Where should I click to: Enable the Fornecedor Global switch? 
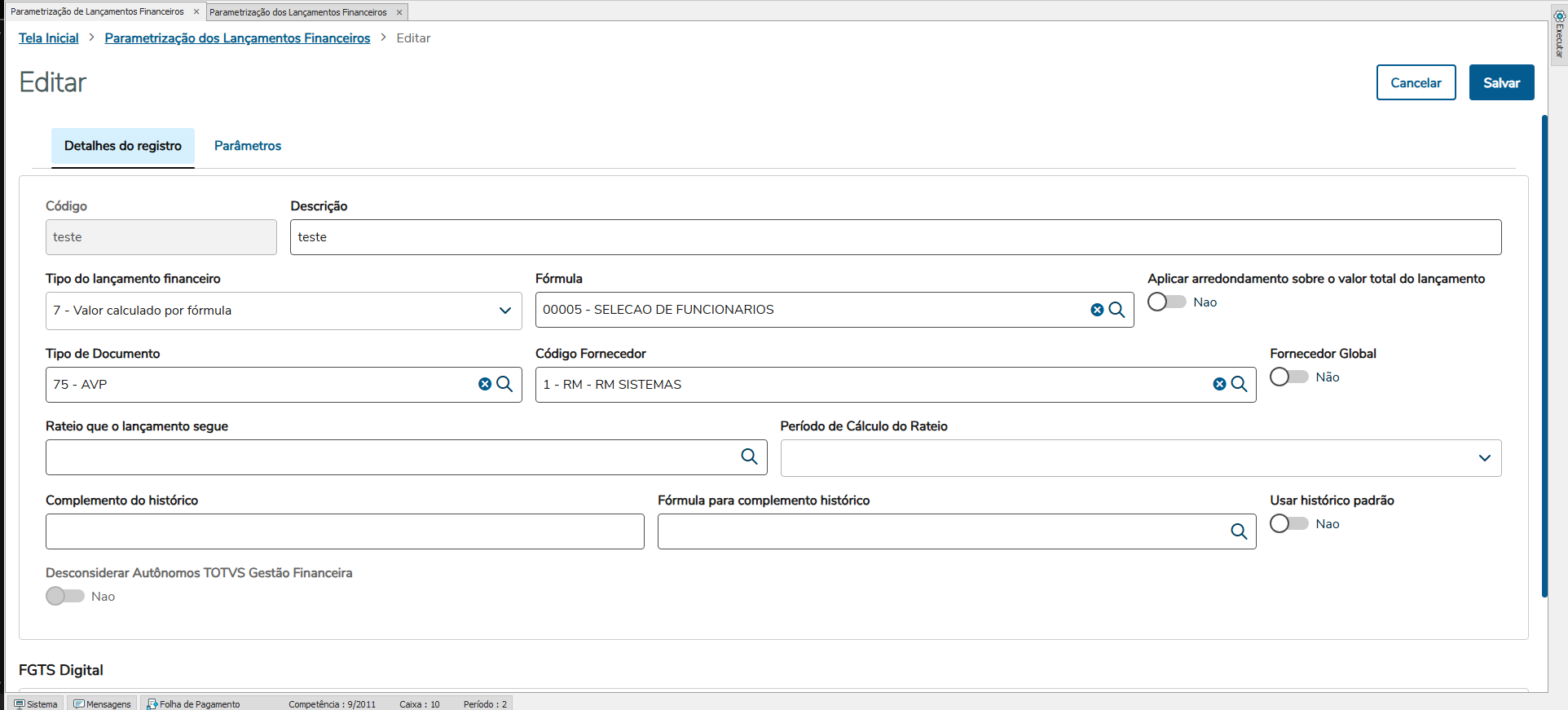pyautogui.click(x=1288, y=377)
